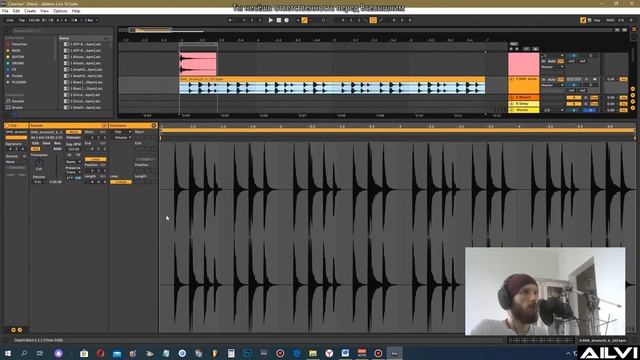Toggle Draw Mode pencil at top right
The image size is (640, 360).
583,20
